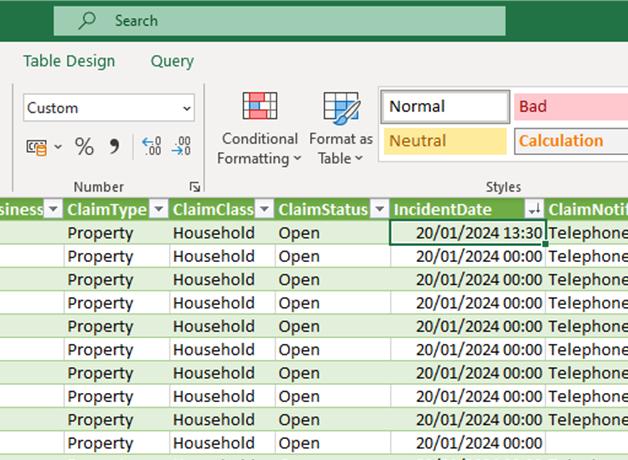628x460 pixels.
Task: Click the Percent Style icon
Action: (x=84, y=147)
